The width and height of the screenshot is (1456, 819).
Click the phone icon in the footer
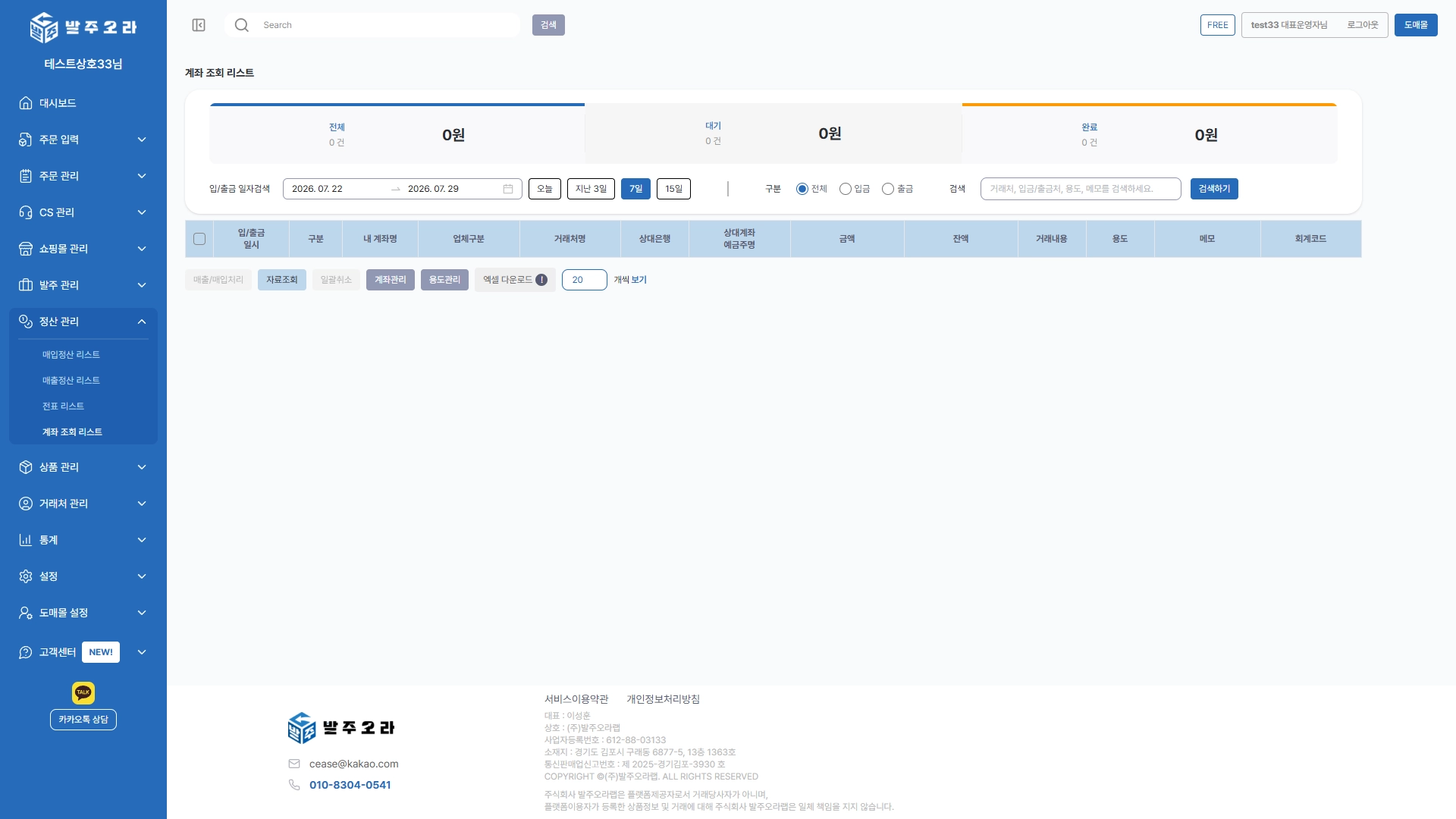pos(294,785)
